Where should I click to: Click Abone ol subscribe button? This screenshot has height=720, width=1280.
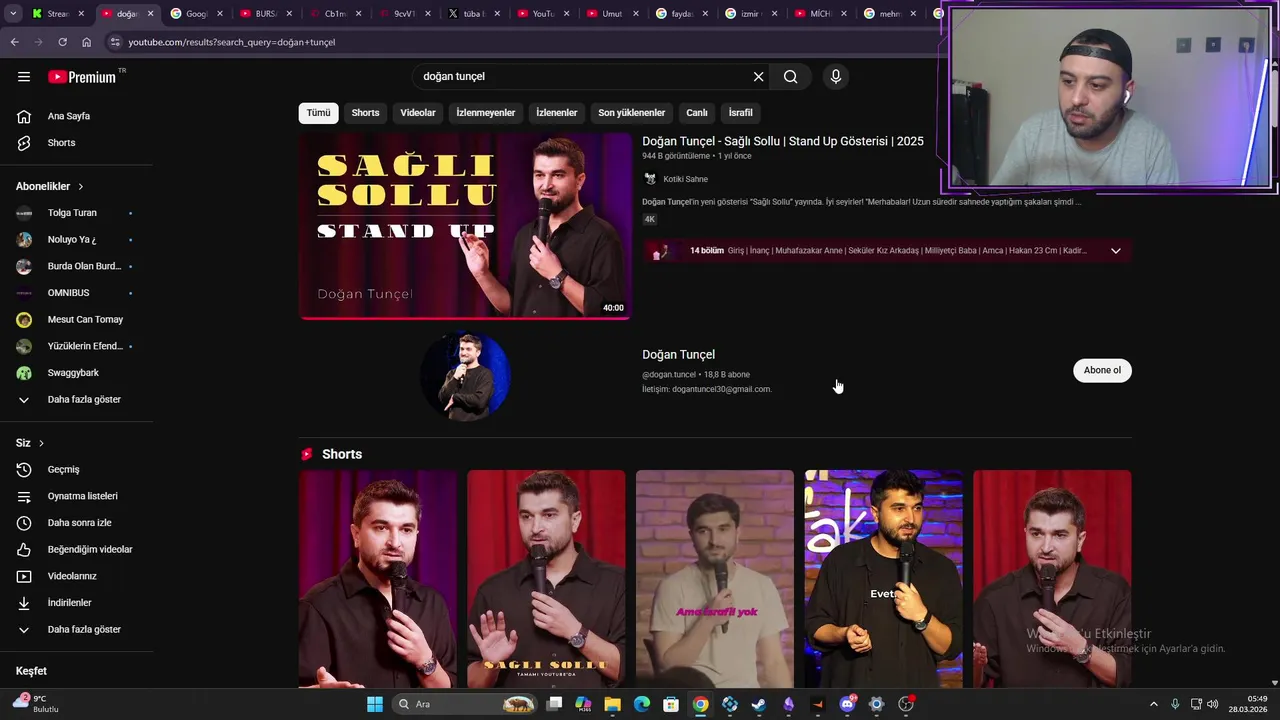[1102, 370]
